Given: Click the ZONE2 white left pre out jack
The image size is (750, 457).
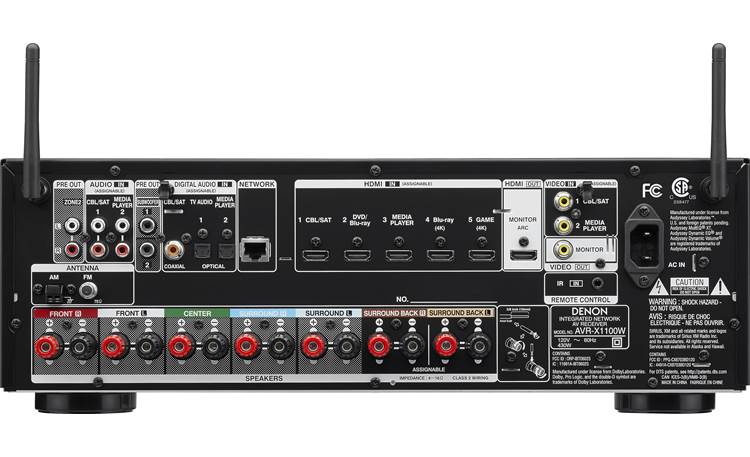Looking at the screenshot, I should pos(72,224).
